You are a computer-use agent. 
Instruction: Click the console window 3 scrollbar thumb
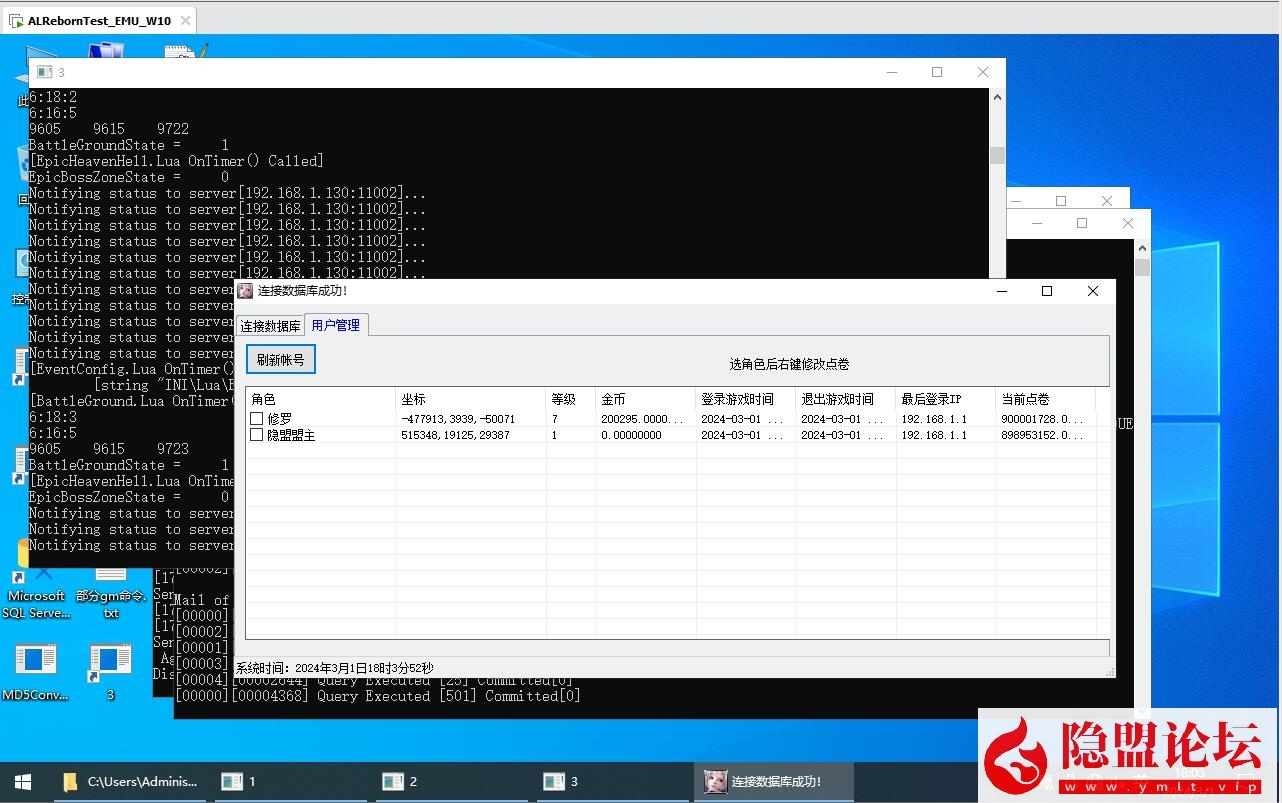click(997, 156)
